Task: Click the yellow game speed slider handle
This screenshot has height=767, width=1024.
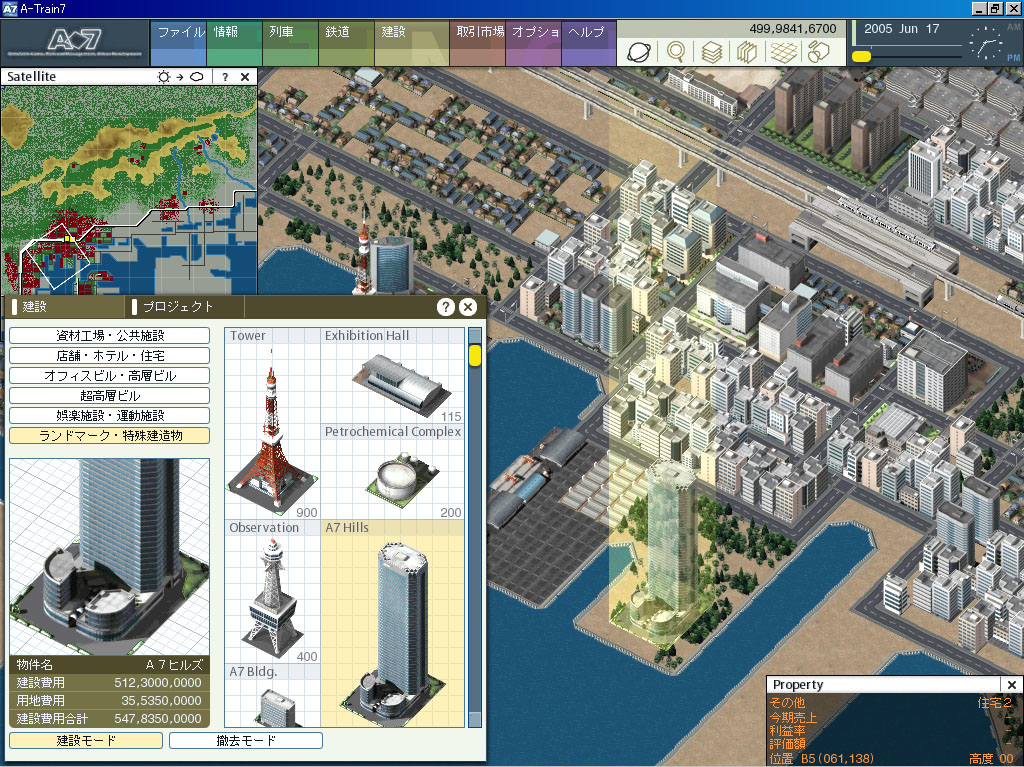Action: coord(860,57)
